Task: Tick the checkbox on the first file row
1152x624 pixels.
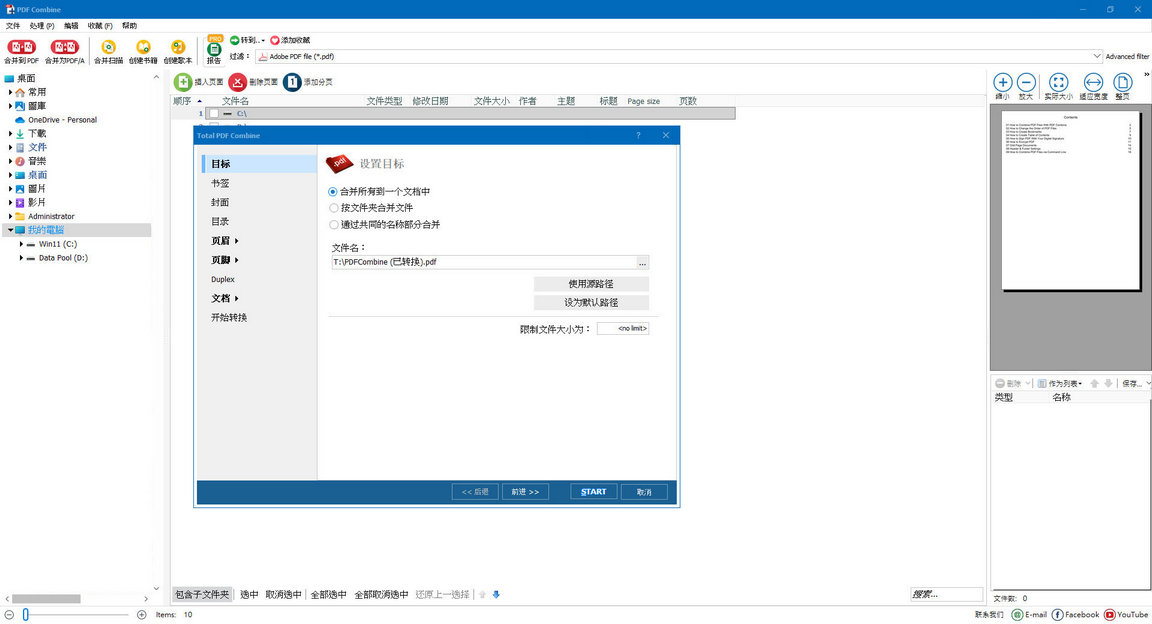Action: tap(213, 113)
